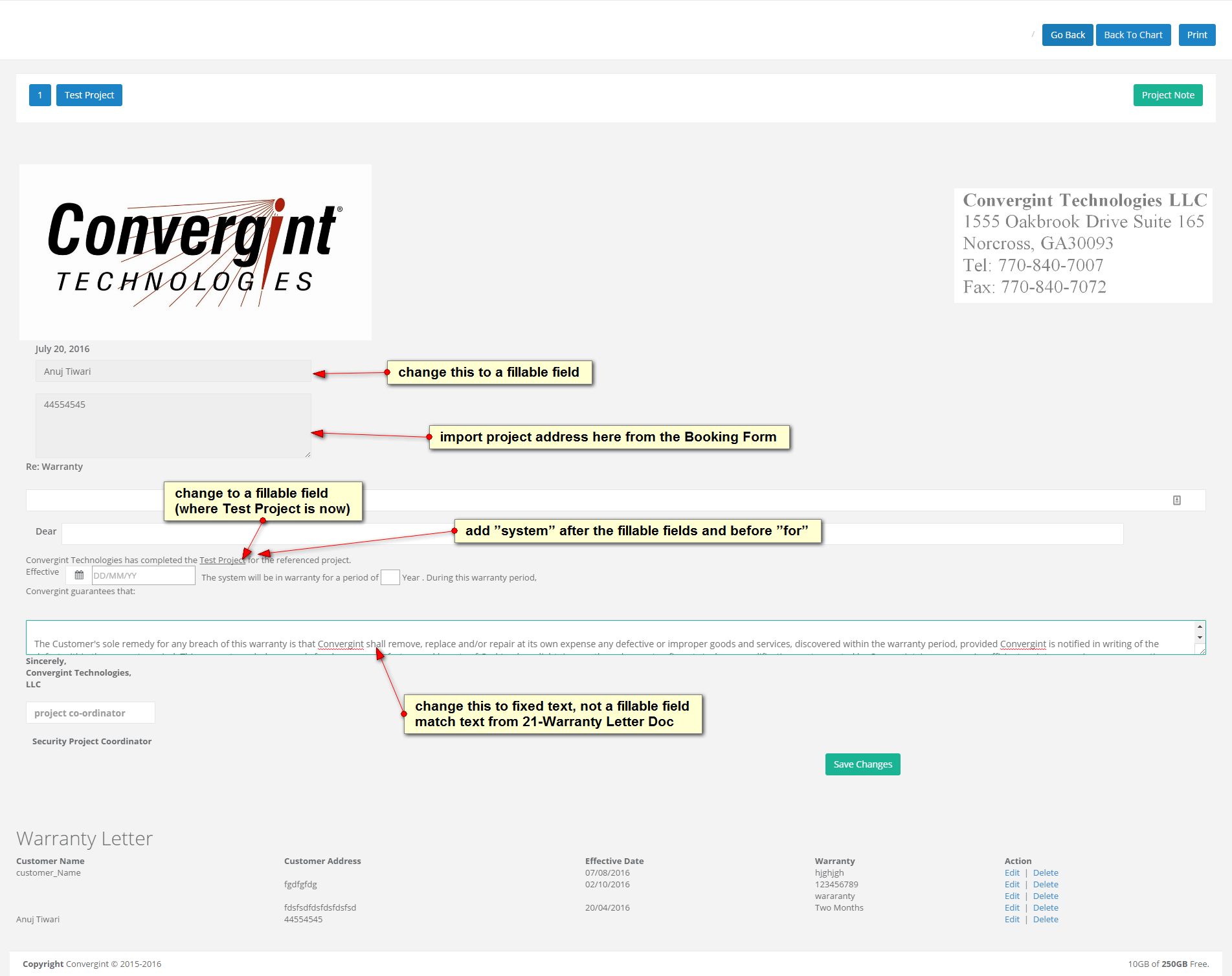Click the 'Fax: 770-840-7072' line
This screenshot has height=976, width=1232.
[x=1035, y=287]
